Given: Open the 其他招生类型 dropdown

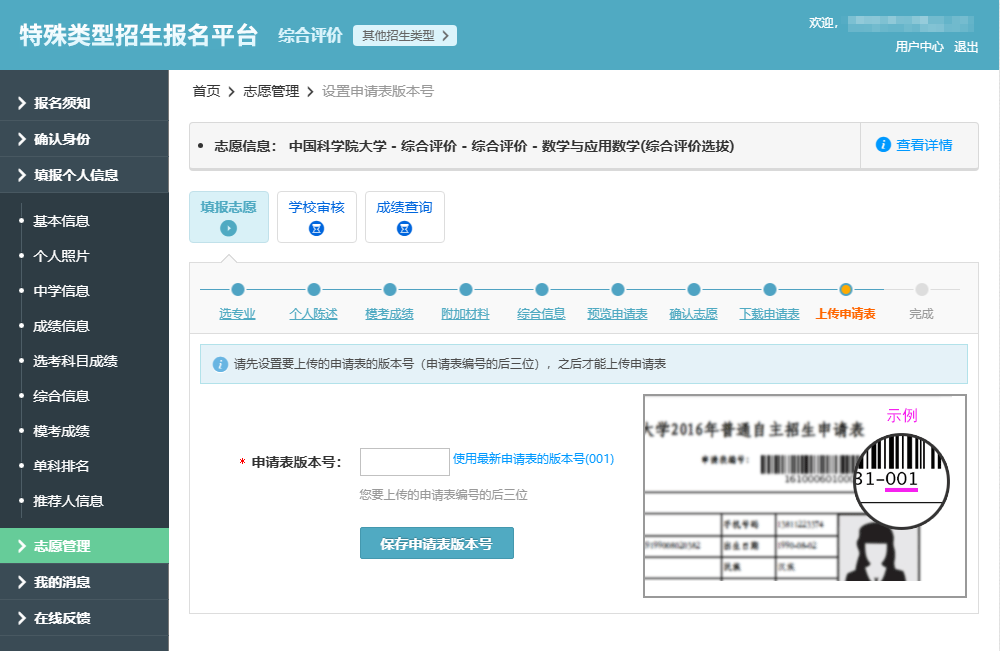Looking at the screenshot, I should pyautogui.click(x=404, y=34).
